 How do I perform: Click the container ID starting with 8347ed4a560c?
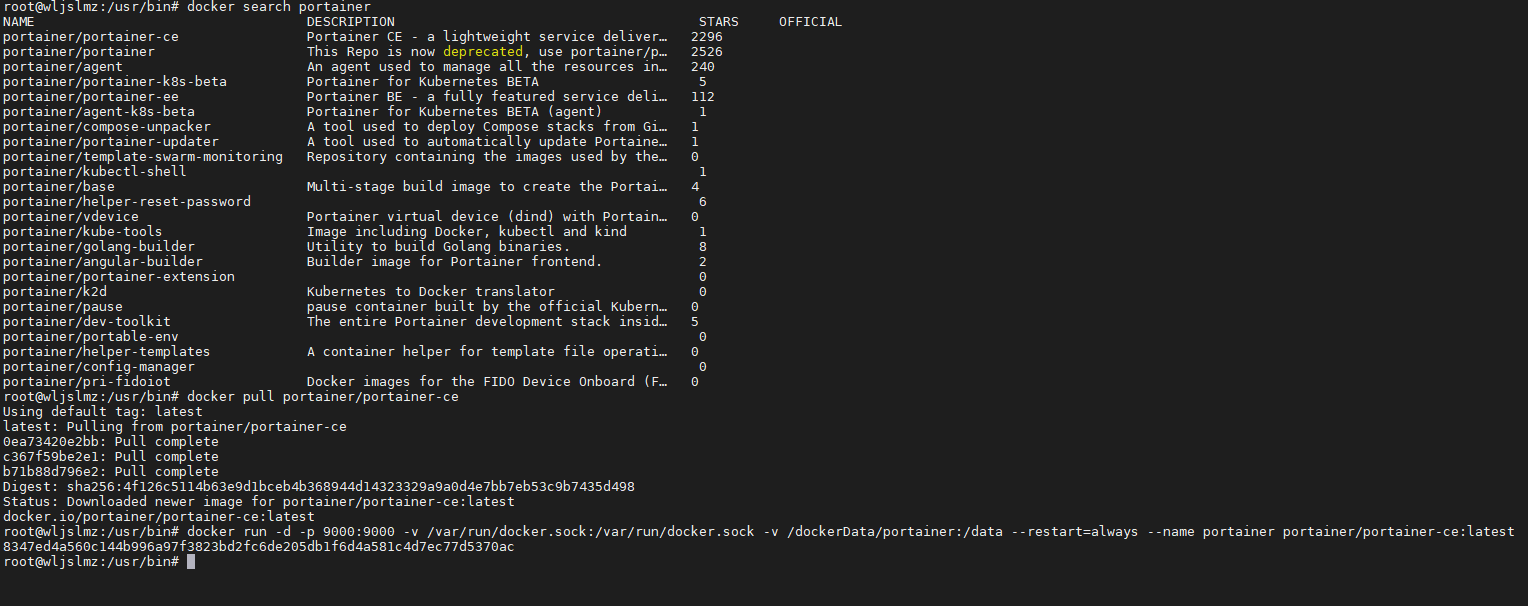[259, 546]
